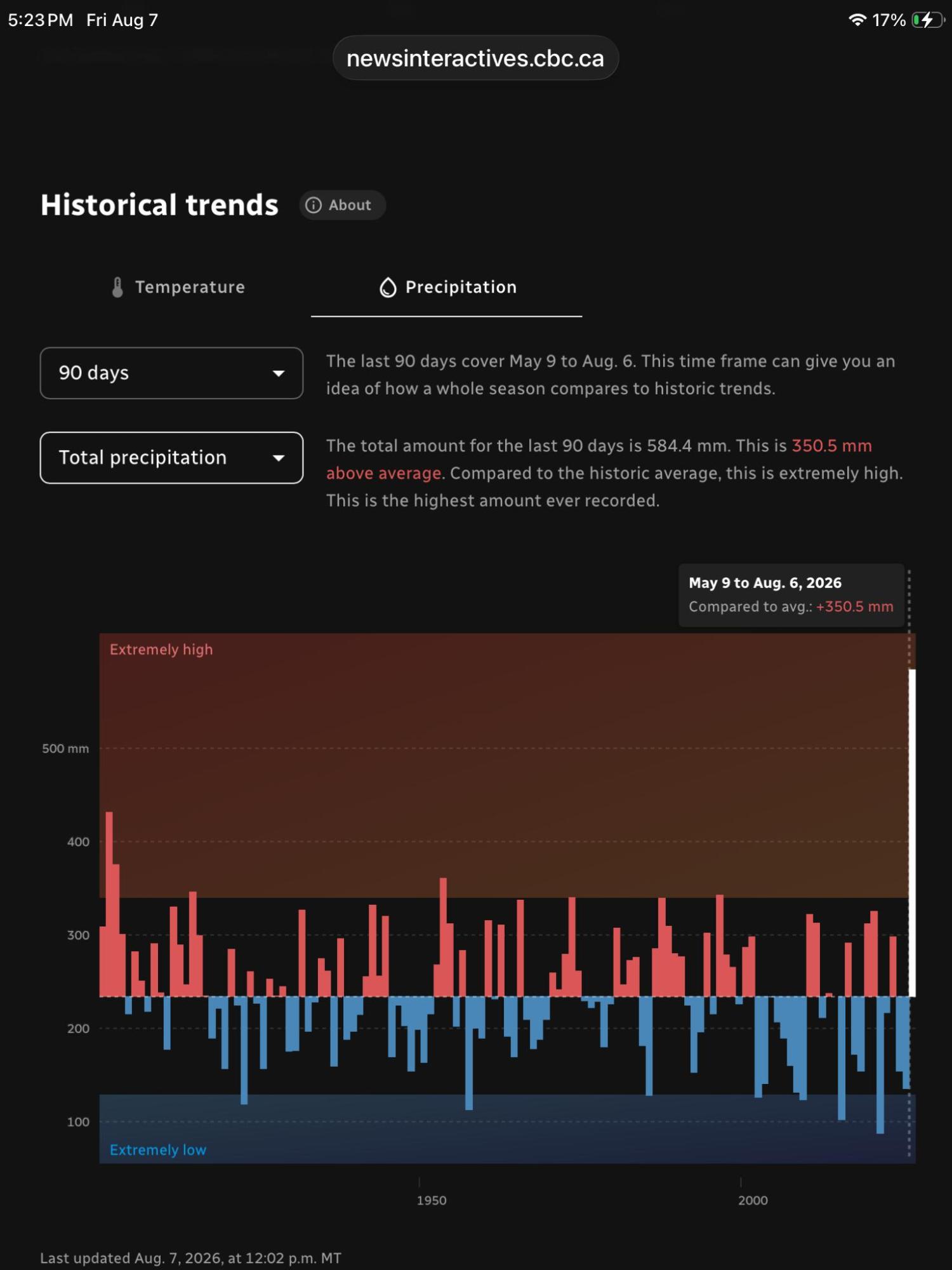952x1270 pixels.
Task: Click the May 9 to Aug. 6 tooltip
Action: tap(791, 595)
